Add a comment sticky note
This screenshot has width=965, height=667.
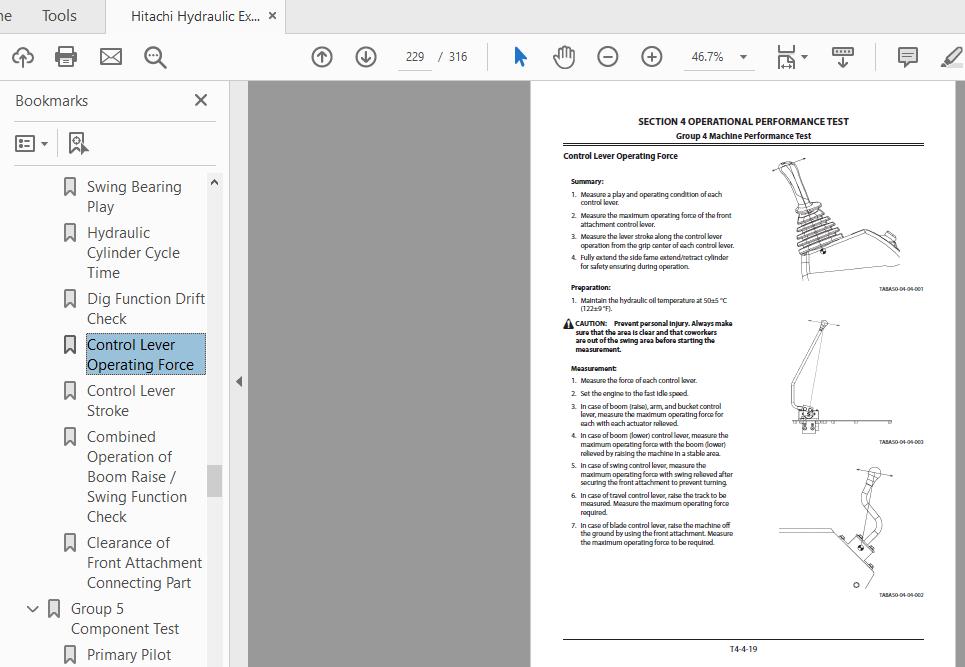[908, 57]
